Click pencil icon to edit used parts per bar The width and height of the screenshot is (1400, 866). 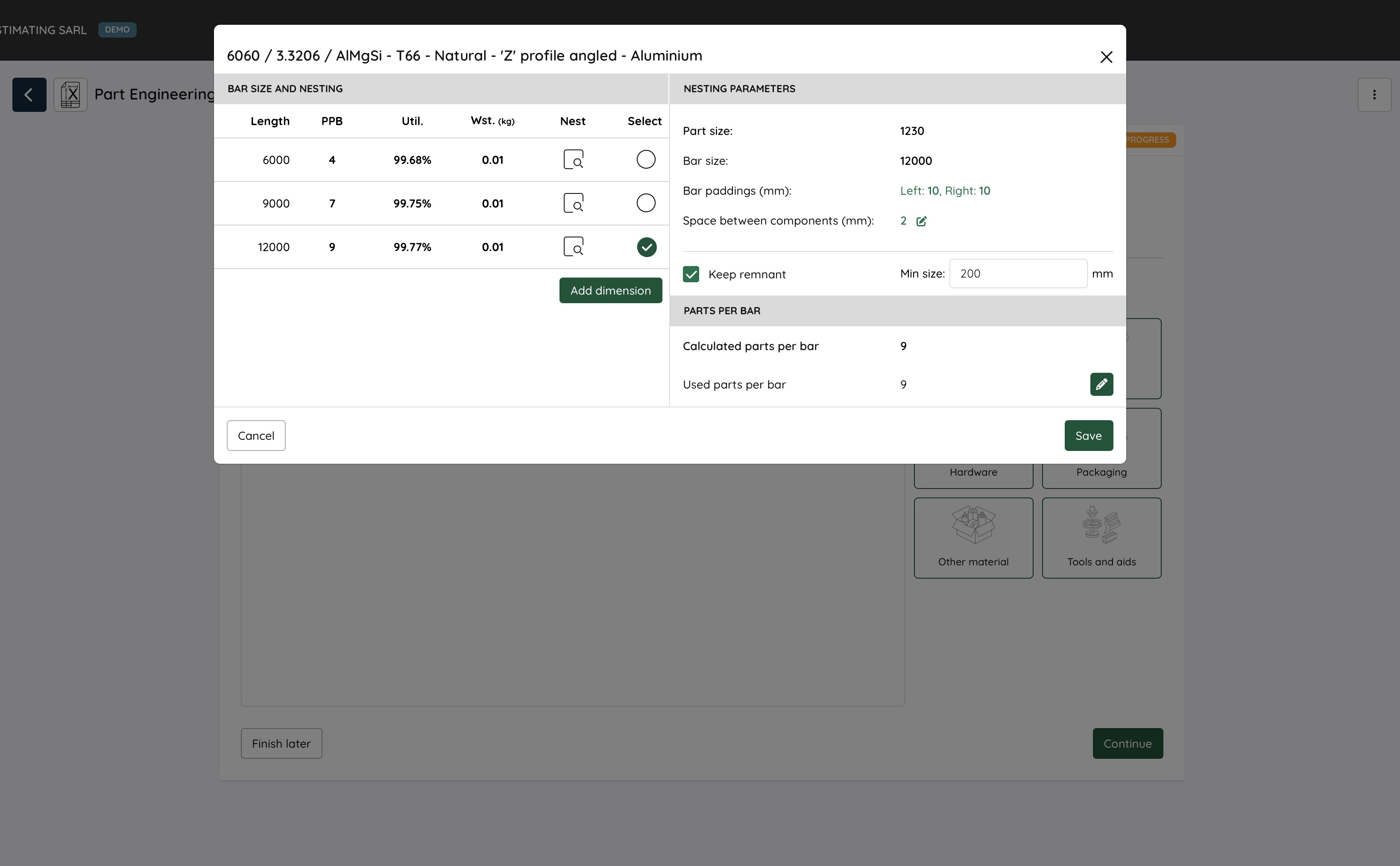(x=1101, y=384)
